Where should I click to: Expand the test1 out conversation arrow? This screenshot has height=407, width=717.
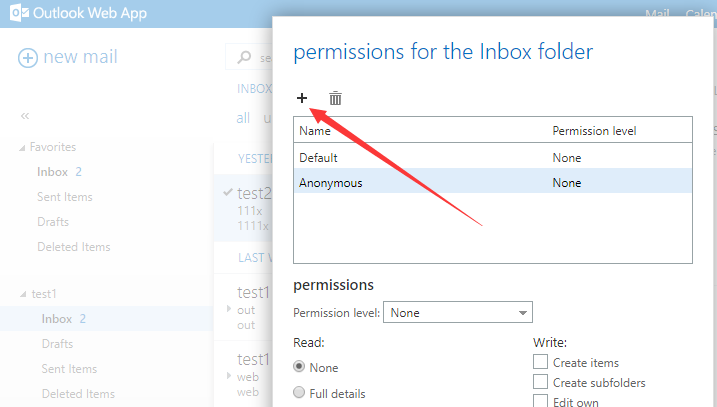point(229,309)
